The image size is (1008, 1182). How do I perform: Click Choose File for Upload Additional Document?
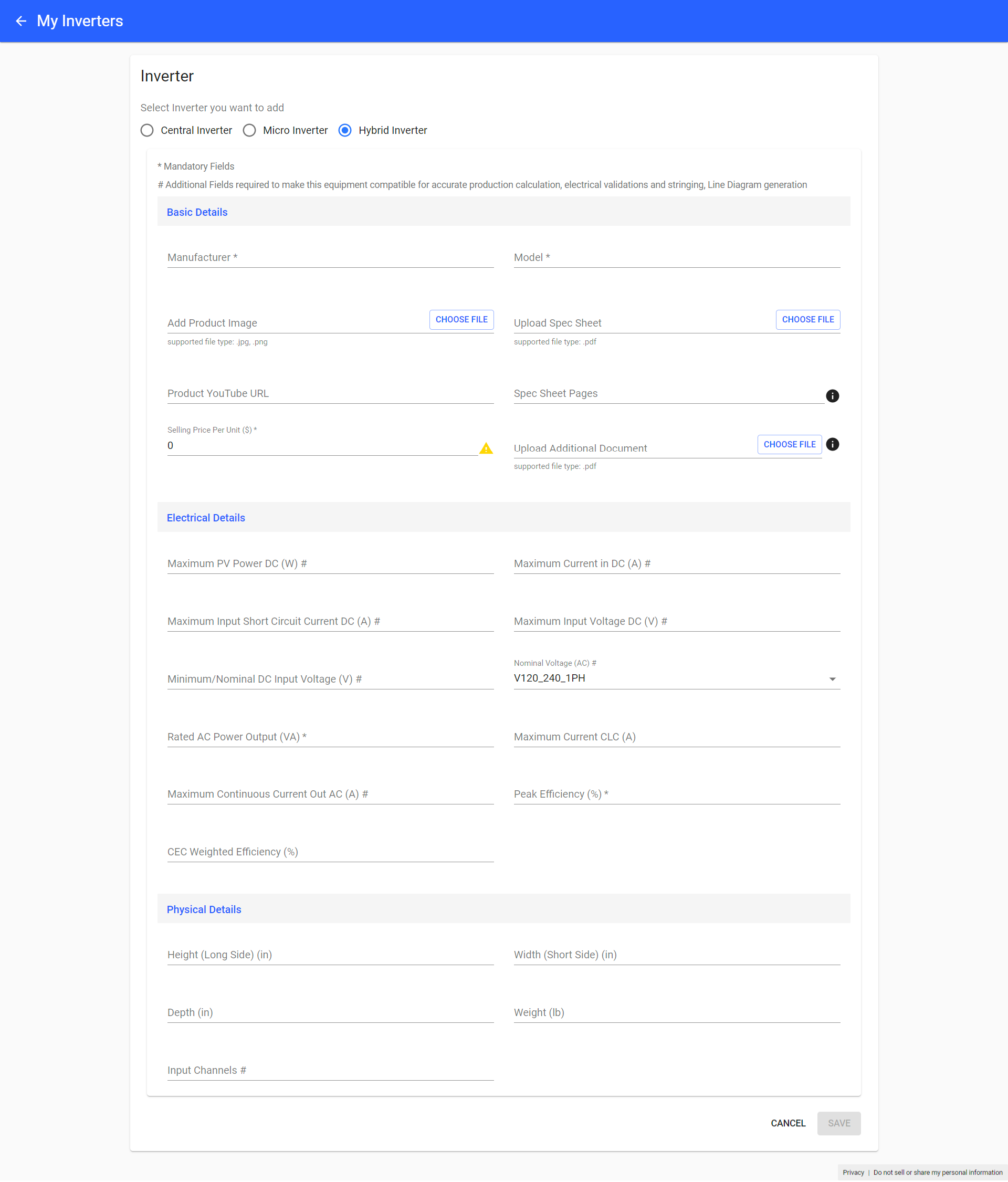pyautogui.click(x=789, y=444)
